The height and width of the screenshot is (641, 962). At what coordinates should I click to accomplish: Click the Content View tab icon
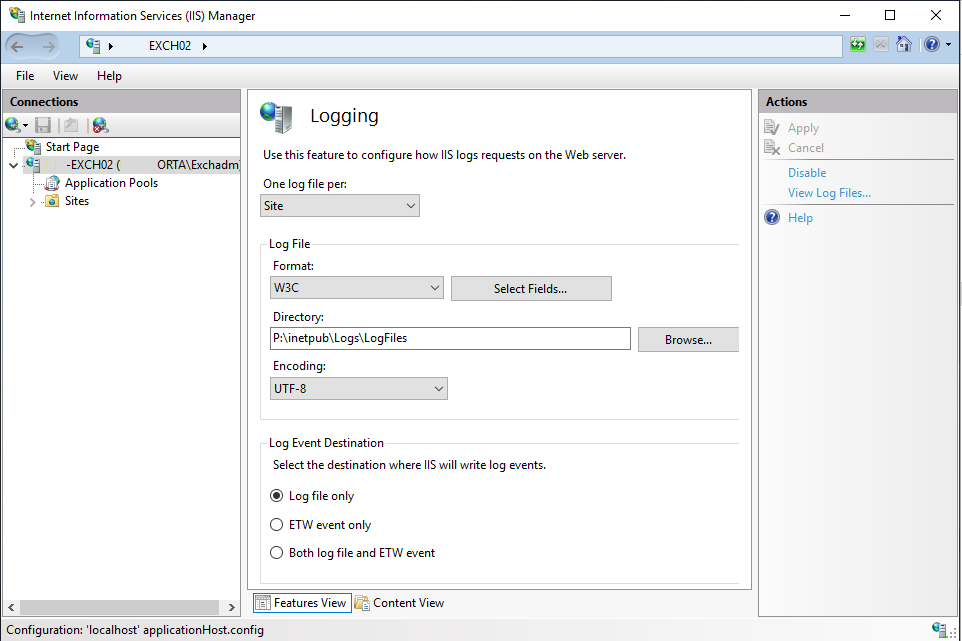[x=362, y=603]
